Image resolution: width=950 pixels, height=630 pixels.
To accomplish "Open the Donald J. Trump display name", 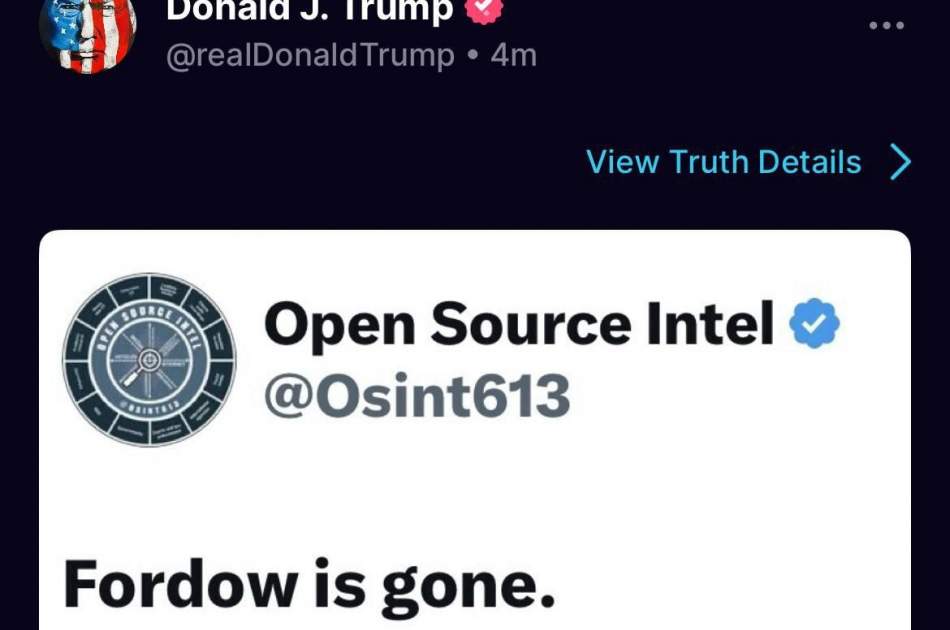I will 310,8.
